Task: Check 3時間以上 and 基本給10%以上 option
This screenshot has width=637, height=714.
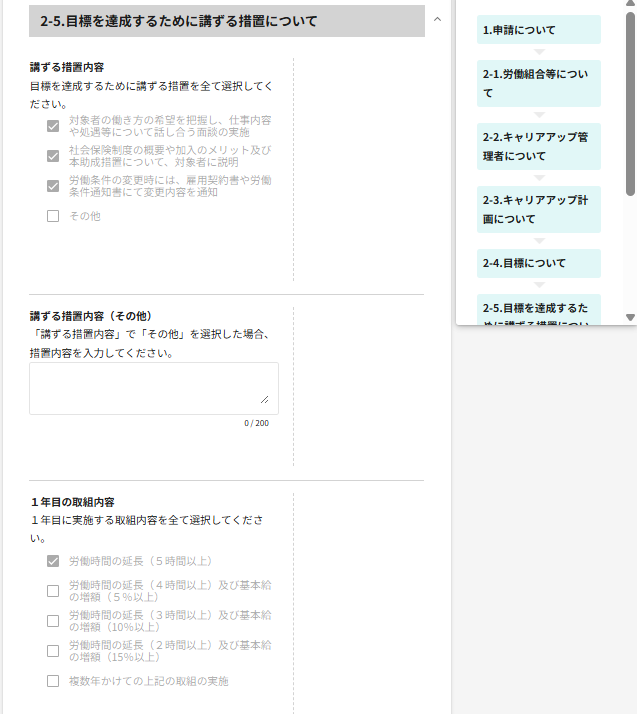Action: click(x=53, y=621)
